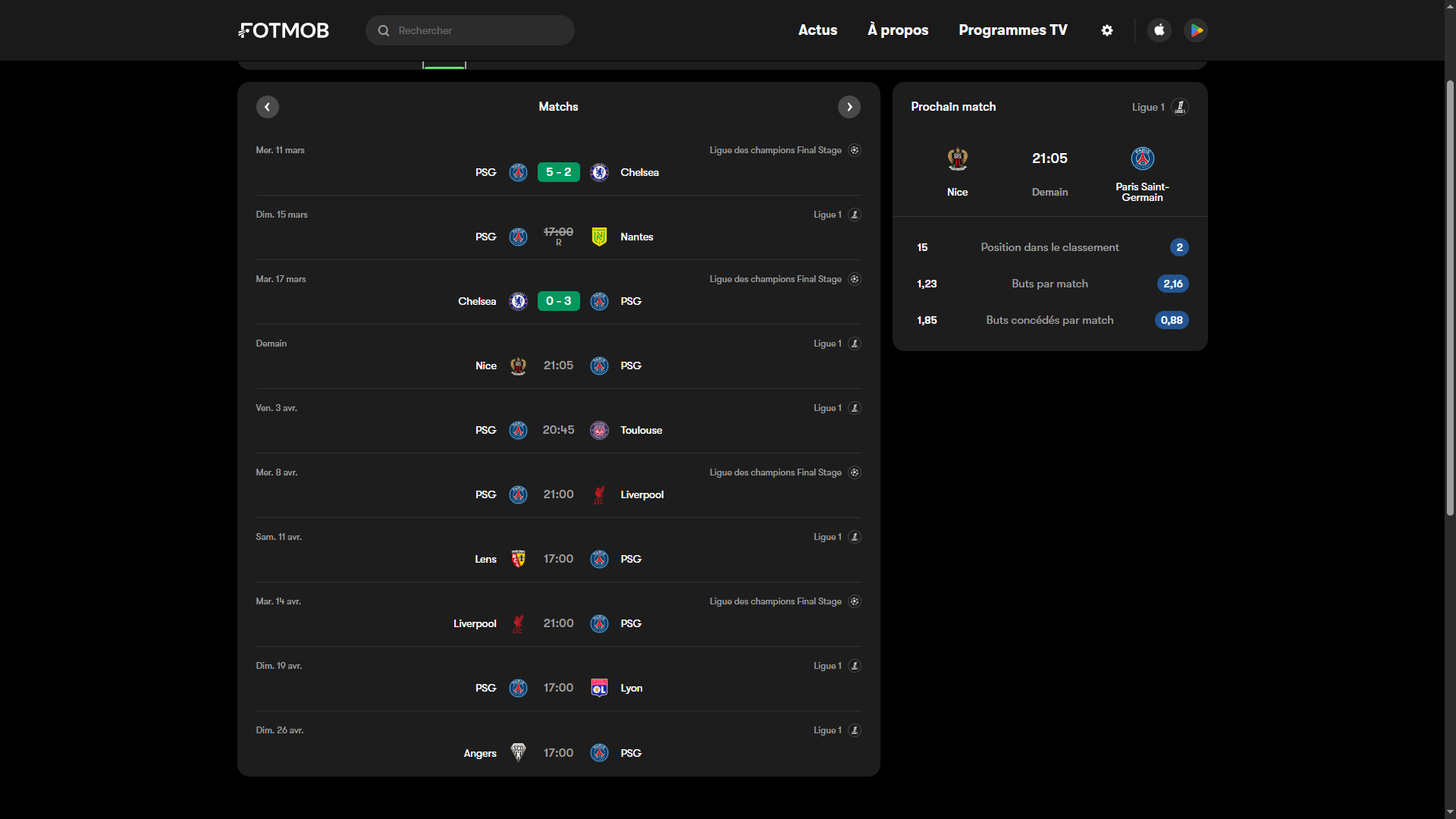1456x819 pixels.
Task: Open PSG 5 - 2 Chelsea match score
Action: (x=558, y=172)
